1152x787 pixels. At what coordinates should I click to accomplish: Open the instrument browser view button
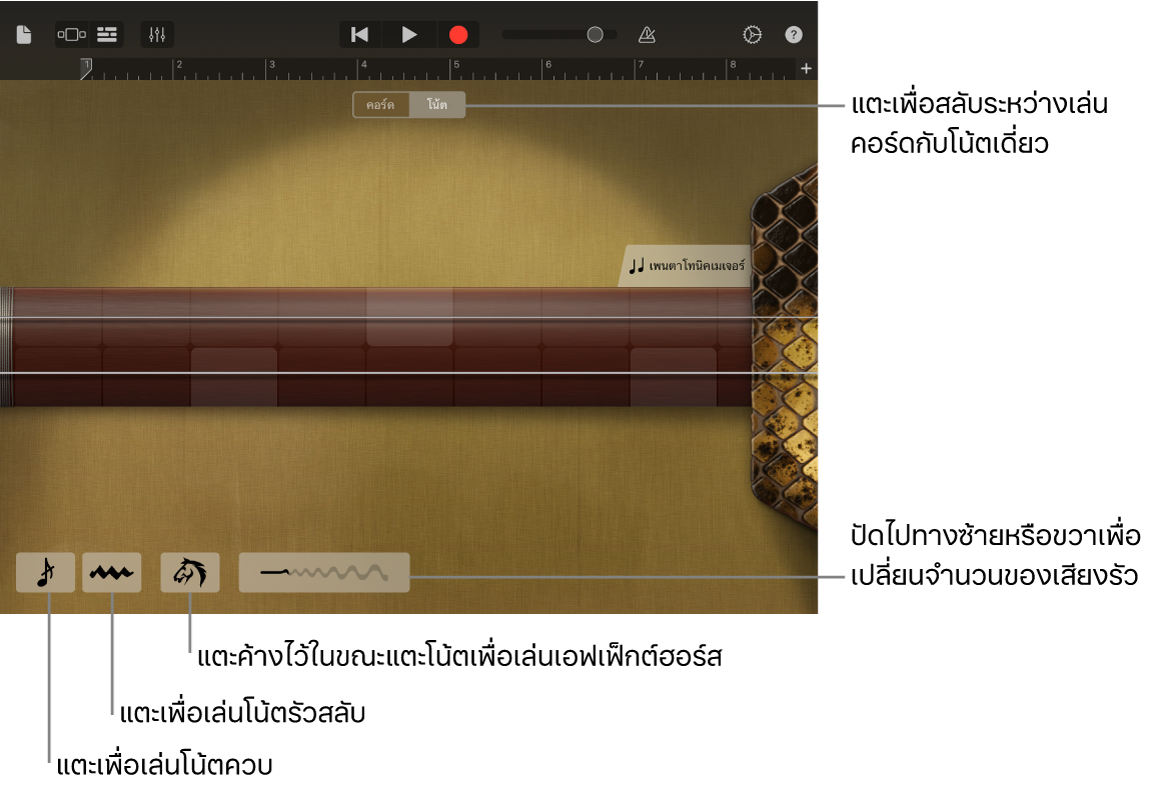click(x=72, y=35)
